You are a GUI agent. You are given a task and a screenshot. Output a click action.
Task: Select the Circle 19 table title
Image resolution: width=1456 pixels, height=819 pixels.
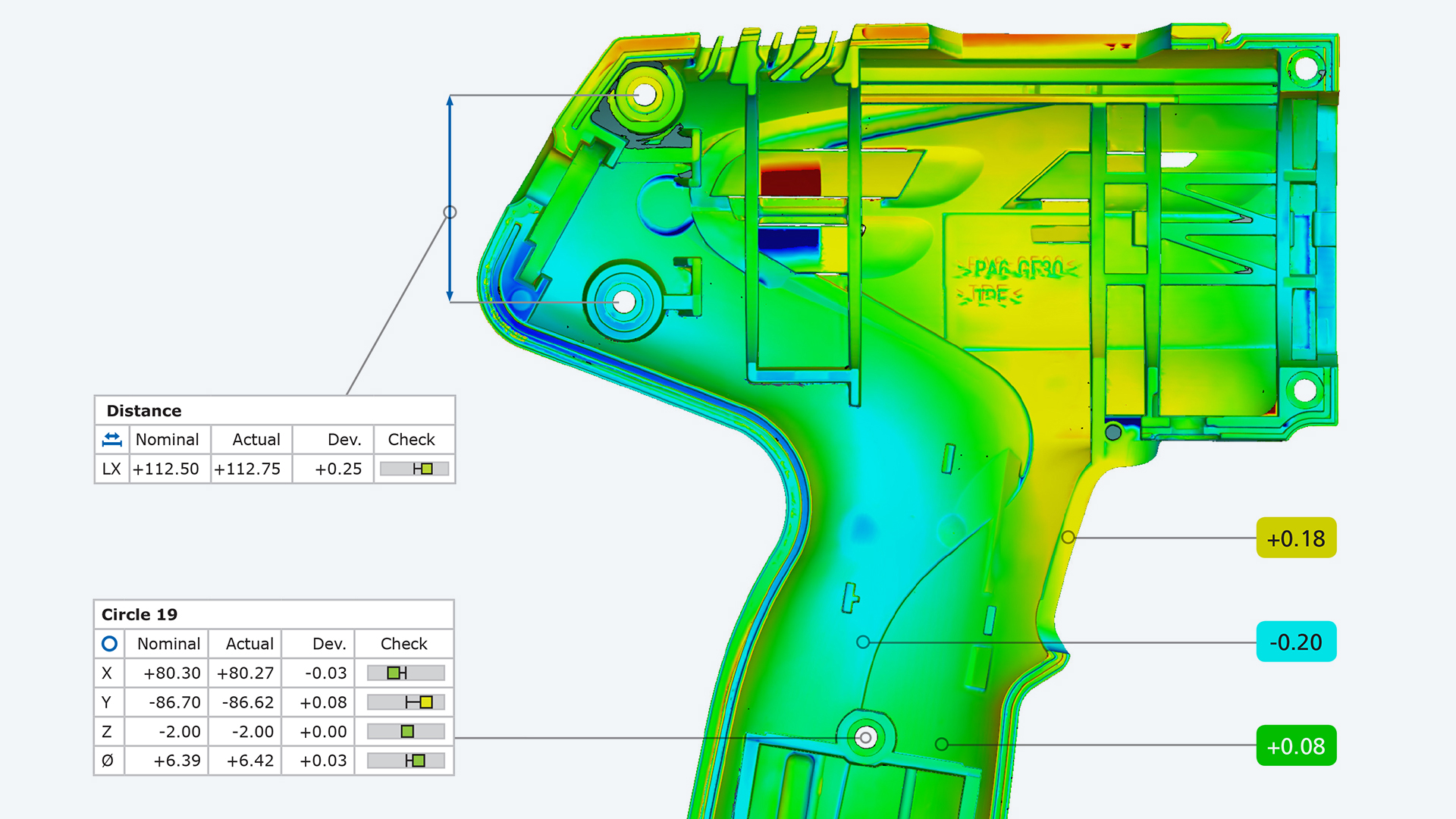[140, 615]
